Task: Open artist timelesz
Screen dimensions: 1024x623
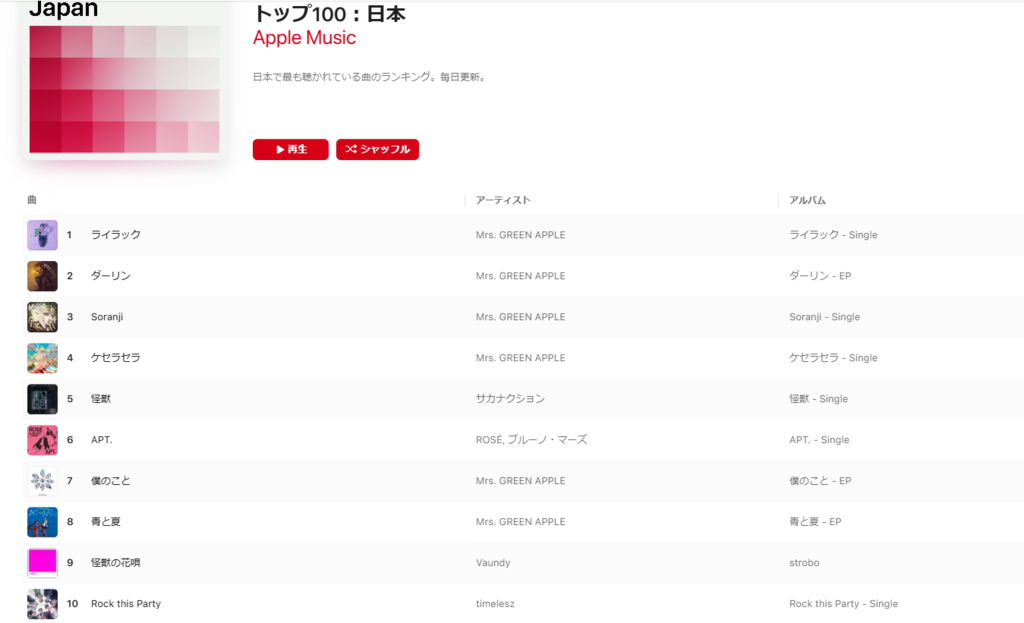Action: tap(495, 604)
